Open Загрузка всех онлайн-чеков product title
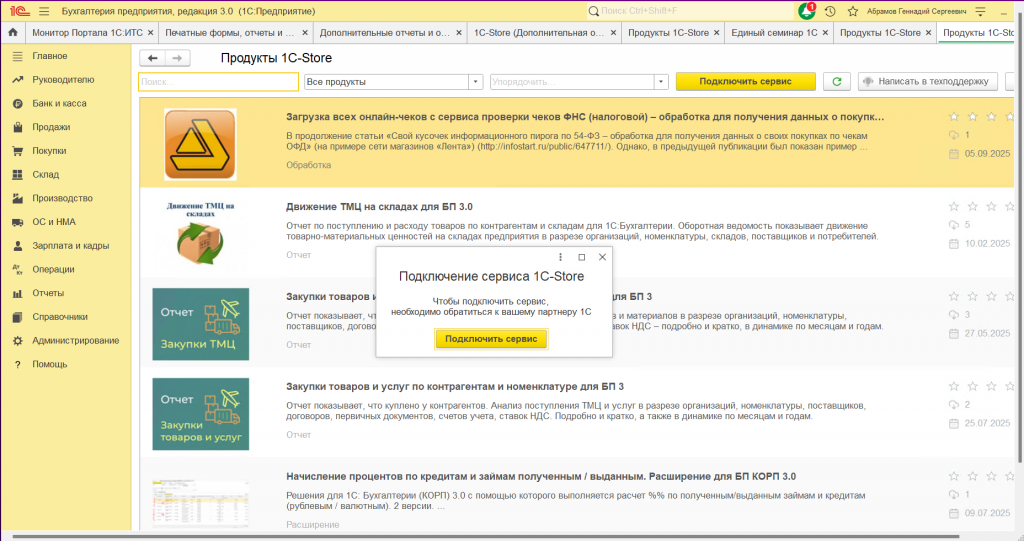Viewport: 1024px width, 541px height. pos(584,117)
